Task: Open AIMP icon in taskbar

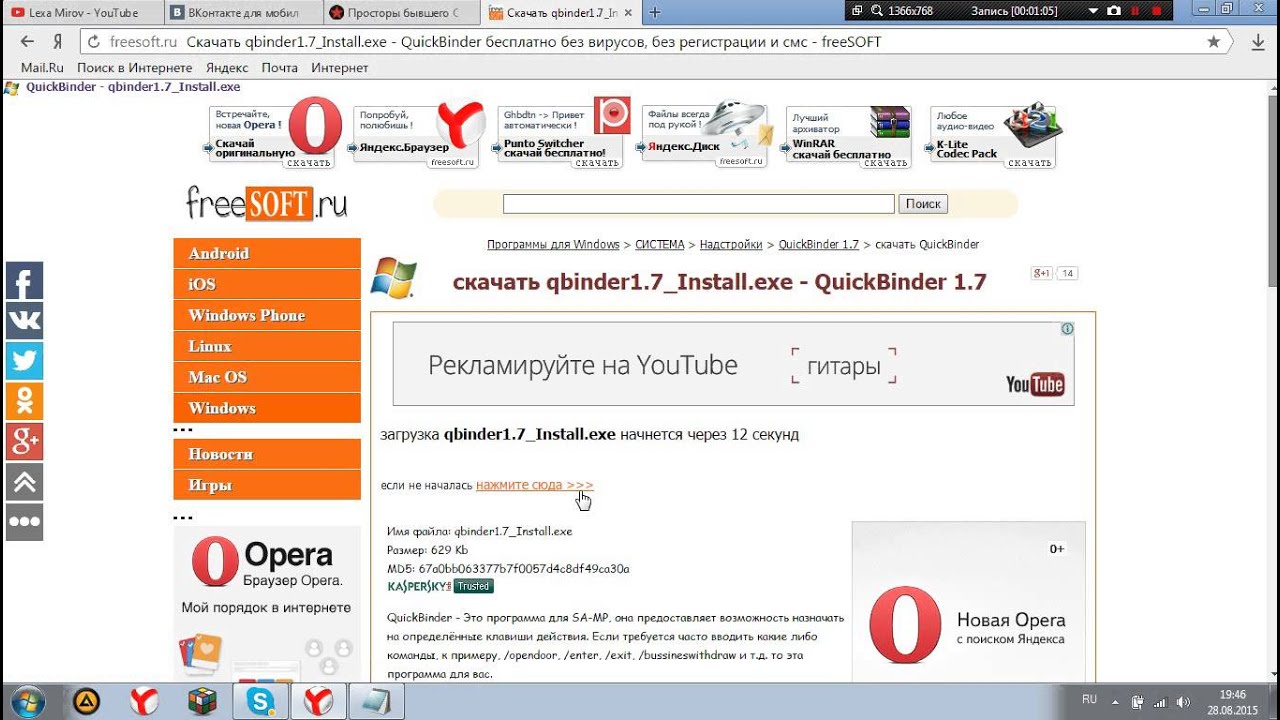Action: click(x=88, y=701)
